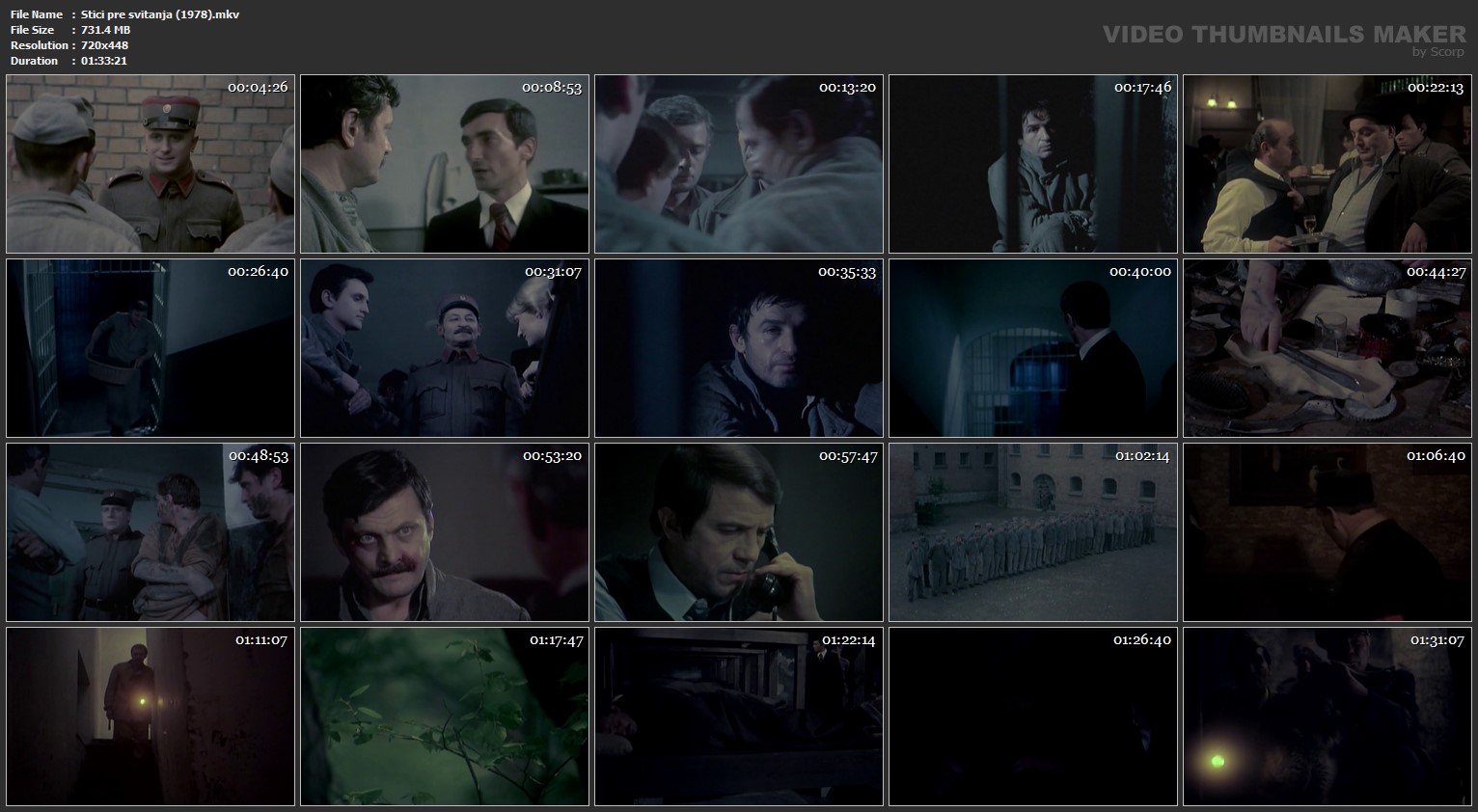Select the thumbnail marked 00:22:13
1478x812 pixels.
1327,164
